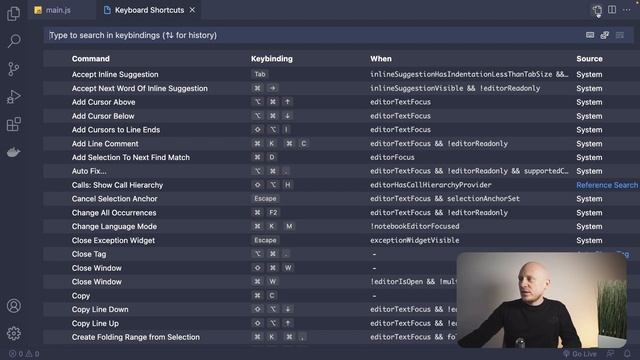
Task: Split the editor right
Action: click(612, 10)
